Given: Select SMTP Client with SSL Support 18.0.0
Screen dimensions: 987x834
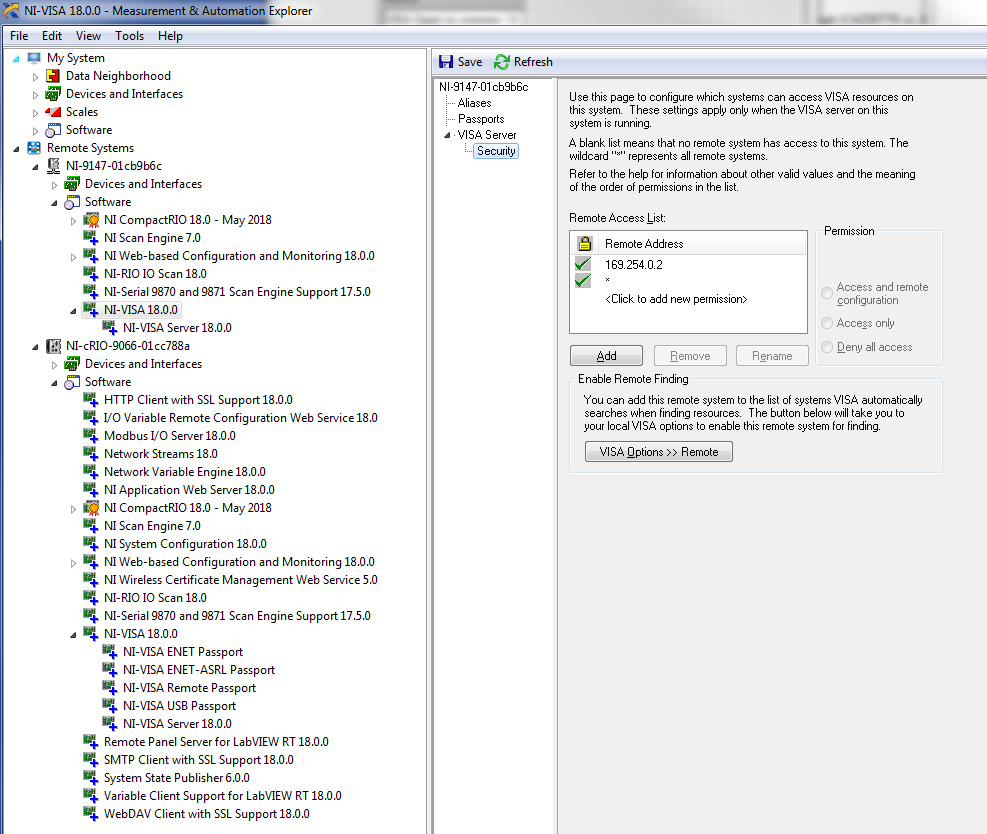Looking at the screenshot, I should click(198, 760).
